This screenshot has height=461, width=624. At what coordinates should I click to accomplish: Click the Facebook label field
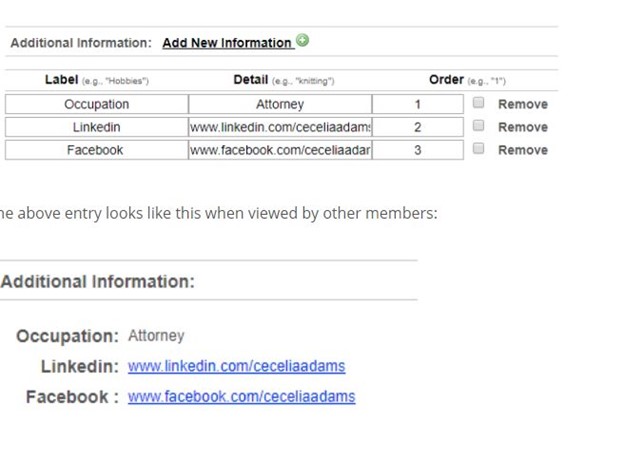click(96, 150)
